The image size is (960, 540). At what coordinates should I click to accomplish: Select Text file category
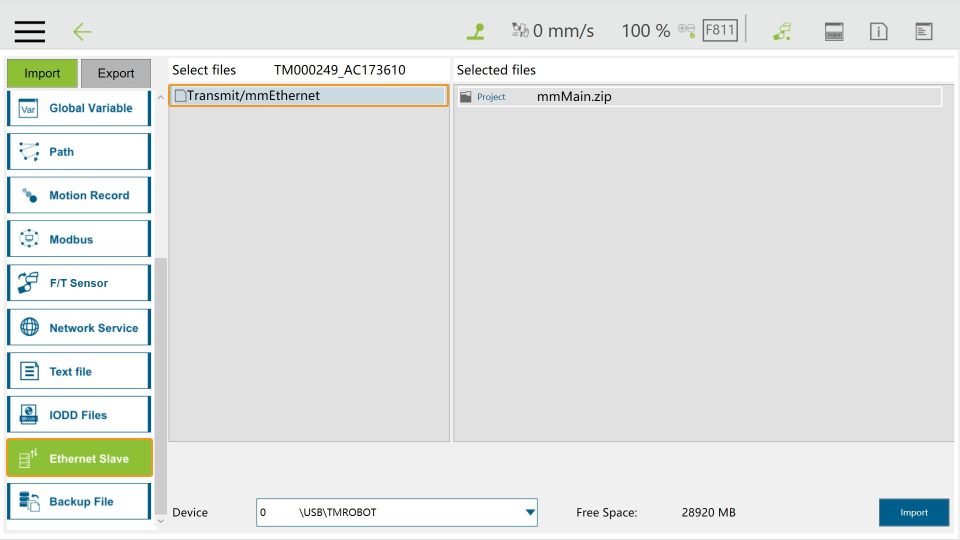click(79, 371)
